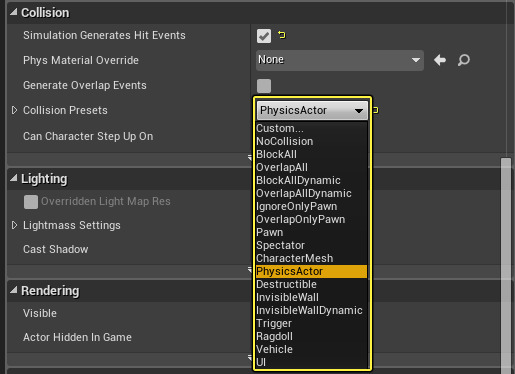Click the details panel vertical scrollbar
515x374 pixels.
[506, 266]
